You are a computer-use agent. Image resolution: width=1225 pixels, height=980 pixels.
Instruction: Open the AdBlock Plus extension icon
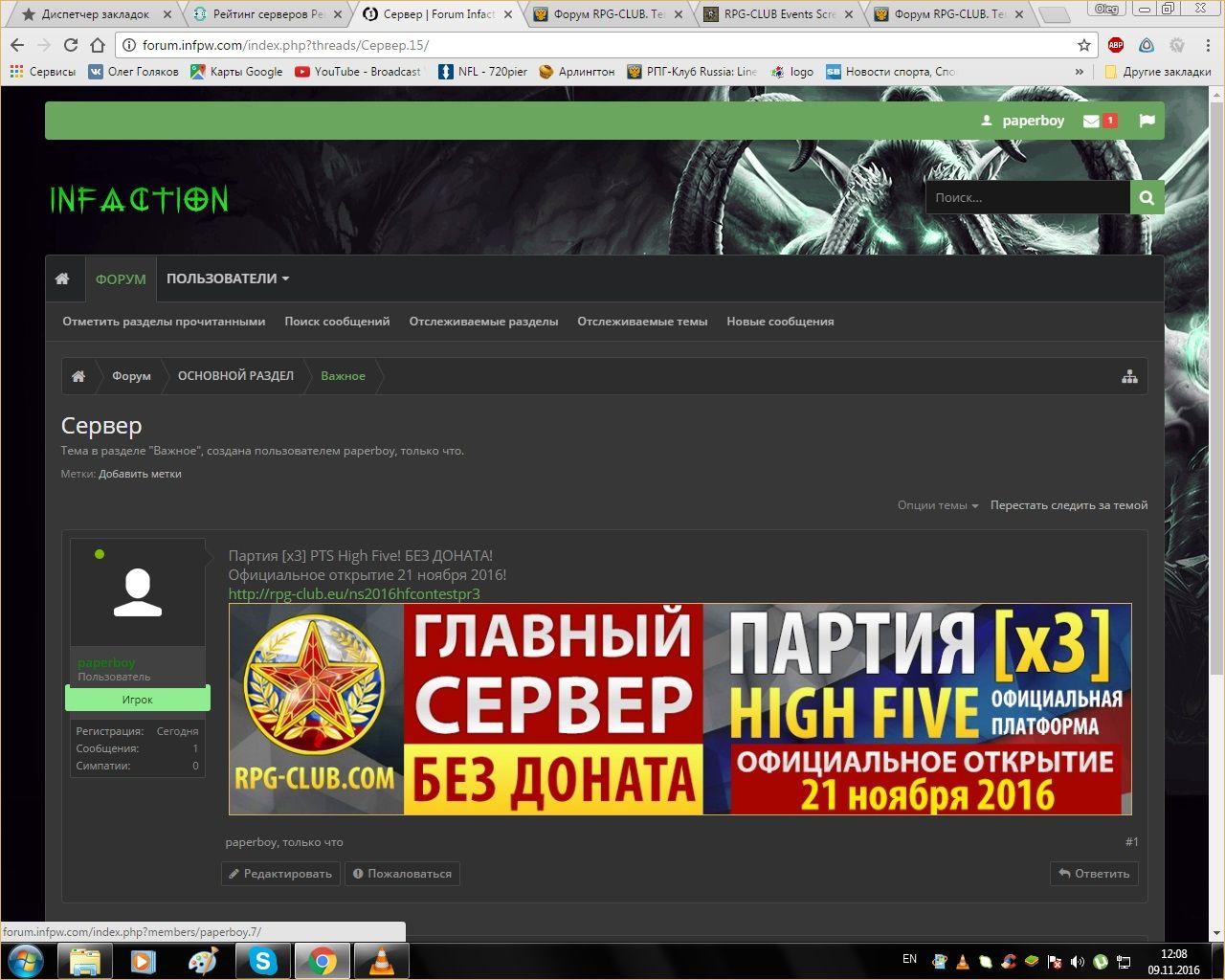(x=1116, y=45)
